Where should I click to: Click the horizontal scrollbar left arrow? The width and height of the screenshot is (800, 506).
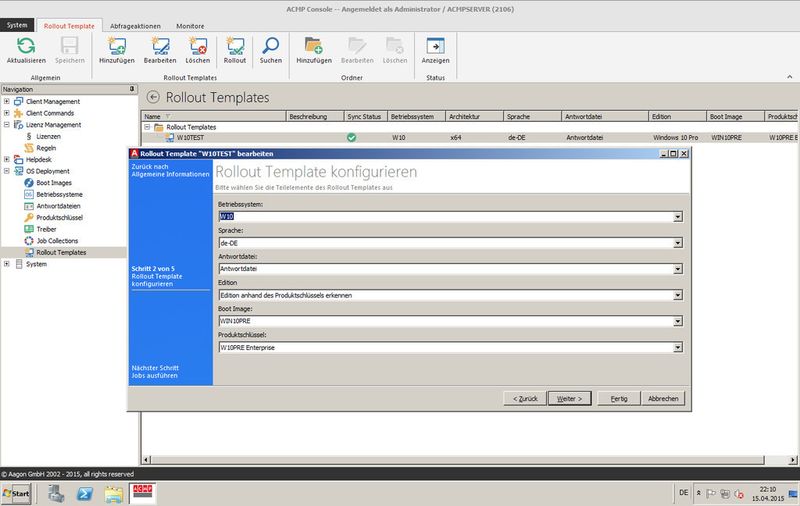pyautogui.click(x=146, y=460)
